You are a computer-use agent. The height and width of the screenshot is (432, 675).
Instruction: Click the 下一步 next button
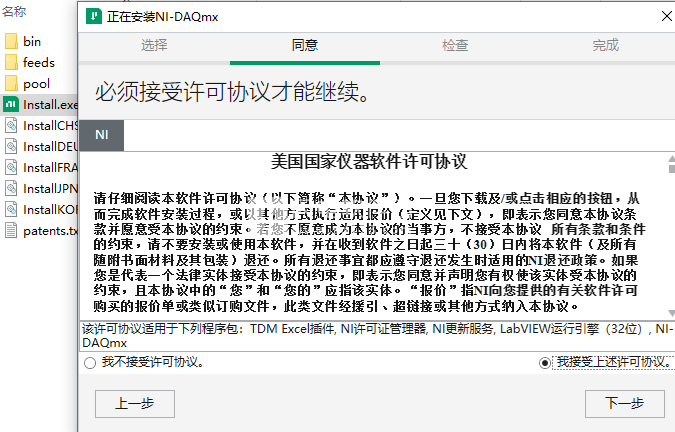point(625,404)
